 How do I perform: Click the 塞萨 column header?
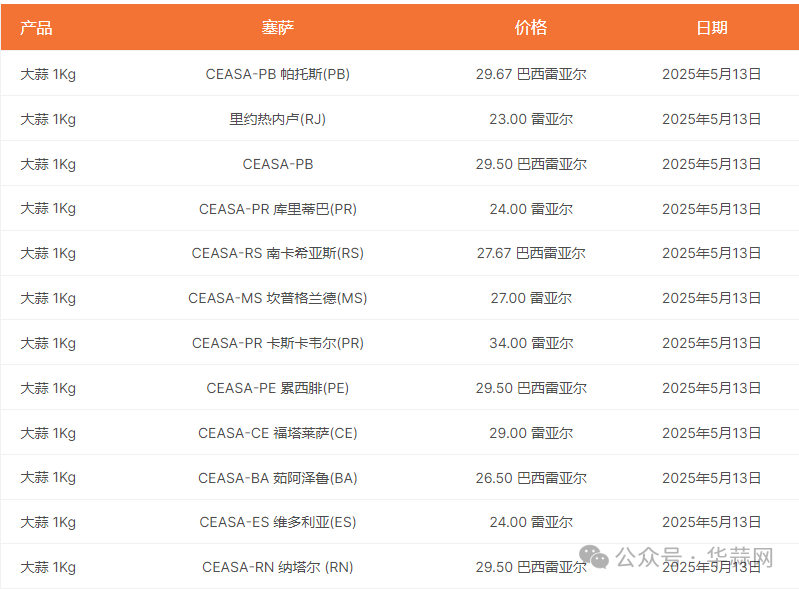point(277,28)
